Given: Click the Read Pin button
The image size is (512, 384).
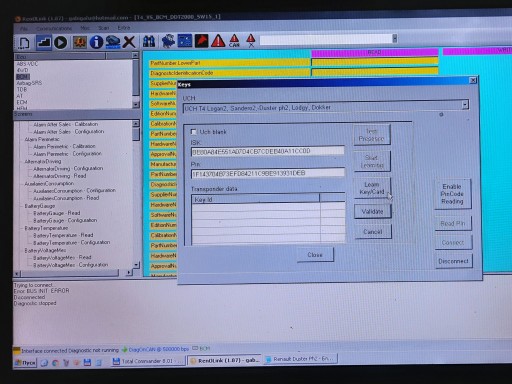Looking at the screenshot, I should [x=453, y=224].
